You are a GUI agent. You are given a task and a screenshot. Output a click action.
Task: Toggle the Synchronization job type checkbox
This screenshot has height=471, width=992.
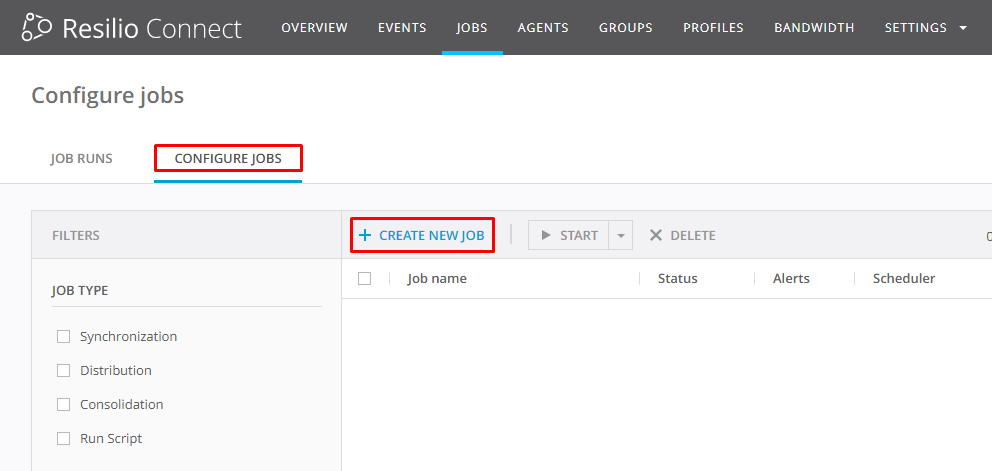point(64,337)
